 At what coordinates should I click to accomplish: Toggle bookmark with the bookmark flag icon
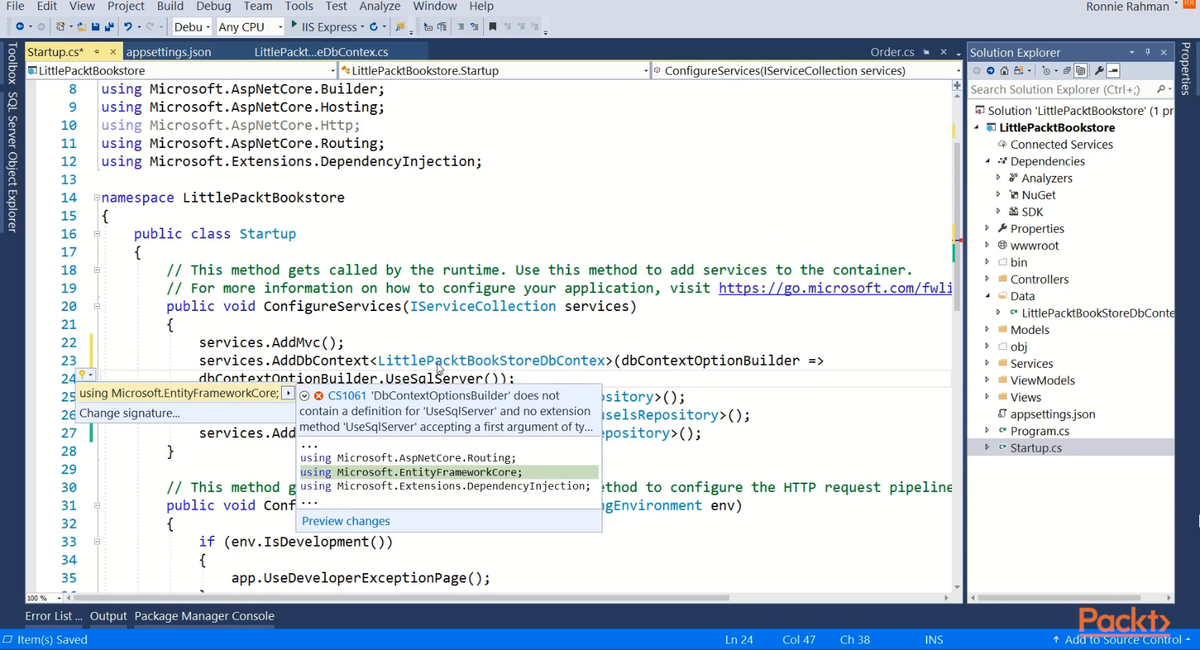492,27
